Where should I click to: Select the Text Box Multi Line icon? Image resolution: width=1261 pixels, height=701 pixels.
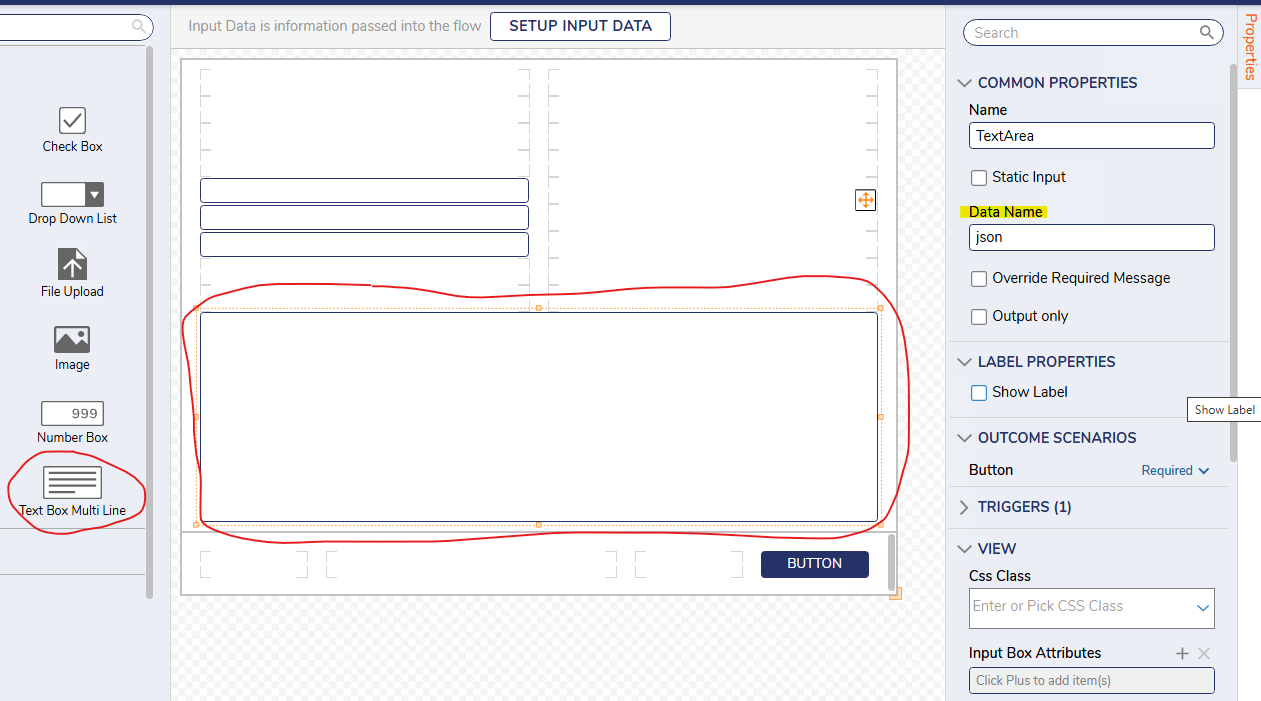pyautogui.click(x=72, y=483)
